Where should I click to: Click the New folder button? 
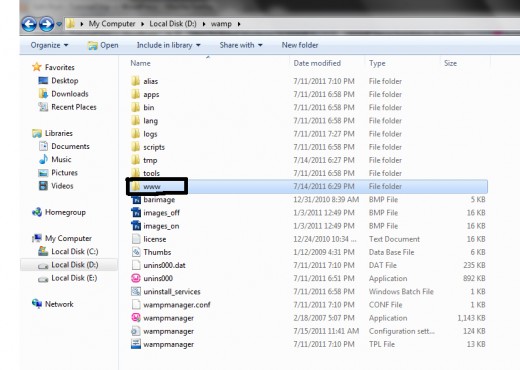click(x=300, y=45)
